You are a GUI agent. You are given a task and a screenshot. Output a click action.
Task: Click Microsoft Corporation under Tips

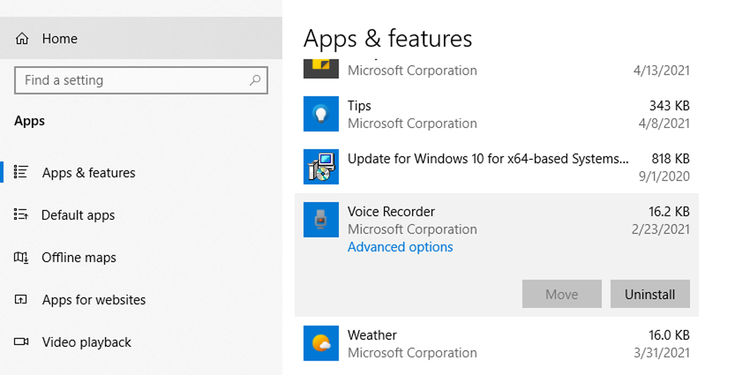pyautogui.click(x=412, y=123)
